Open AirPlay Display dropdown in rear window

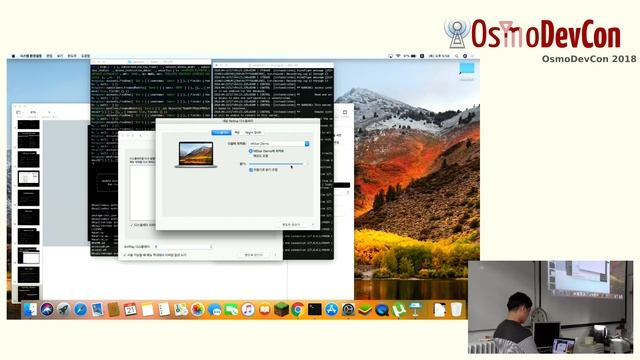pyautogui.click(x=183, y=247)
